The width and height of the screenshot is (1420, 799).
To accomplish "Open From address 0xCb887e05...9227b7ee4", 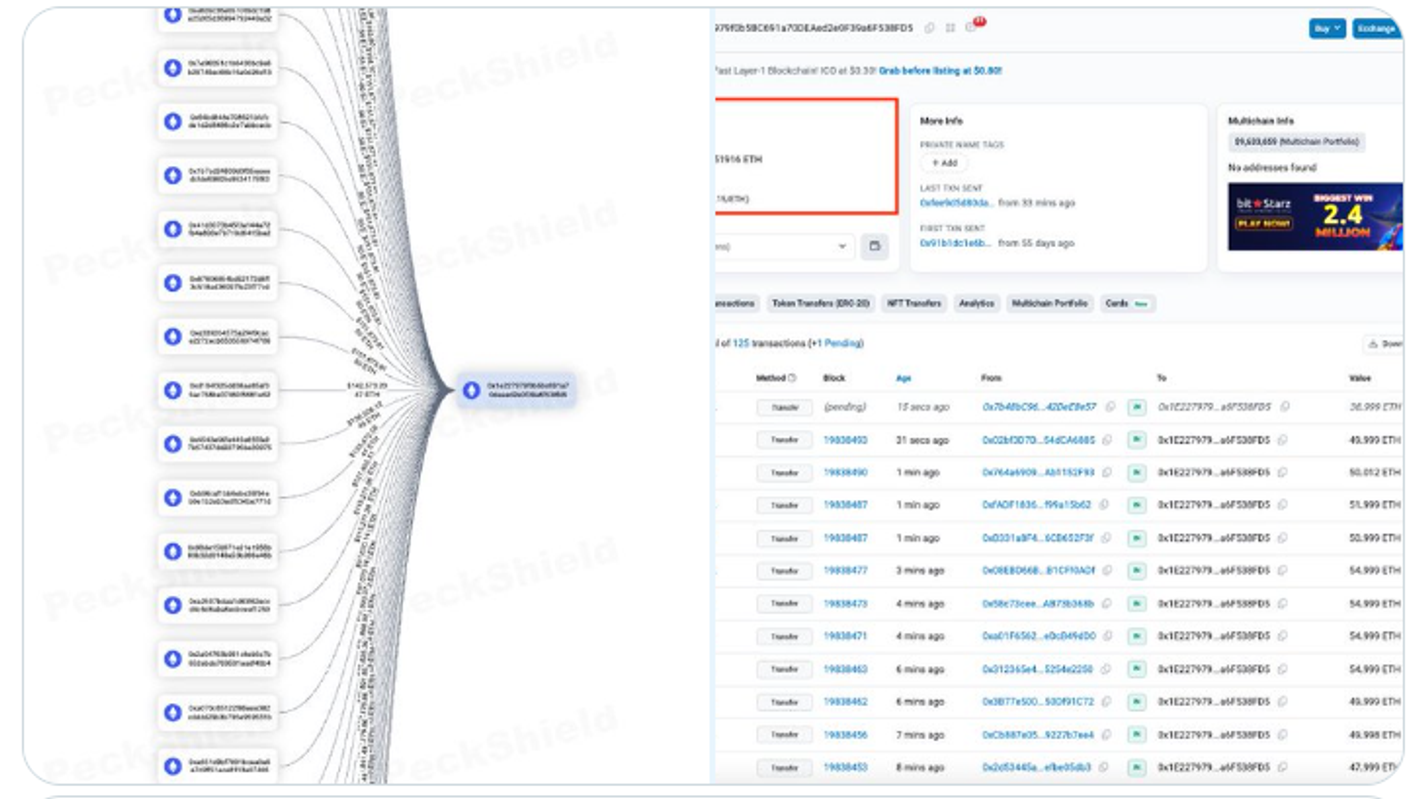I will click(x=1038, y=735).
